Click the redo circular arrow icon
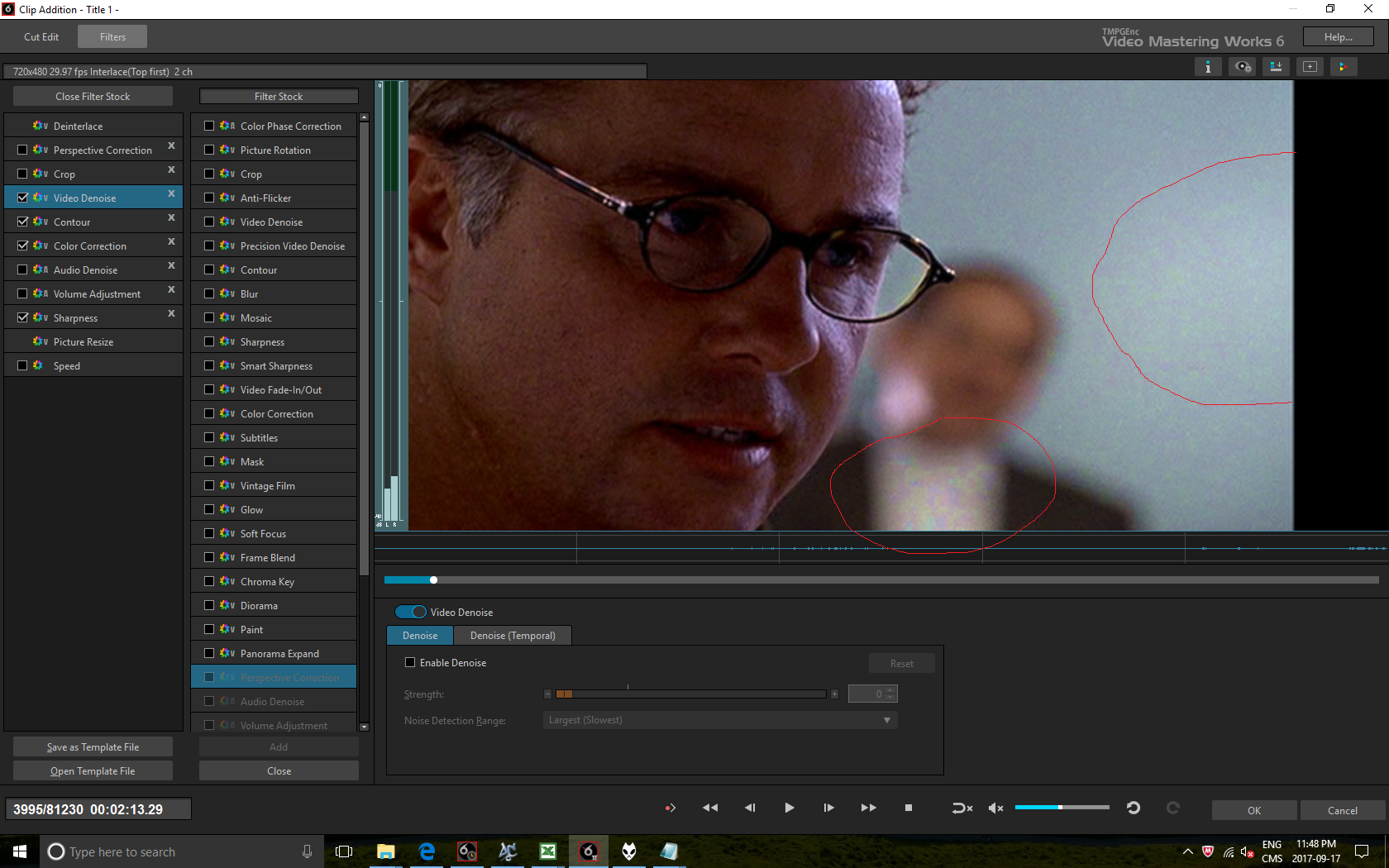Screen dimensions: 1389x868 (x=1172, y=808)
